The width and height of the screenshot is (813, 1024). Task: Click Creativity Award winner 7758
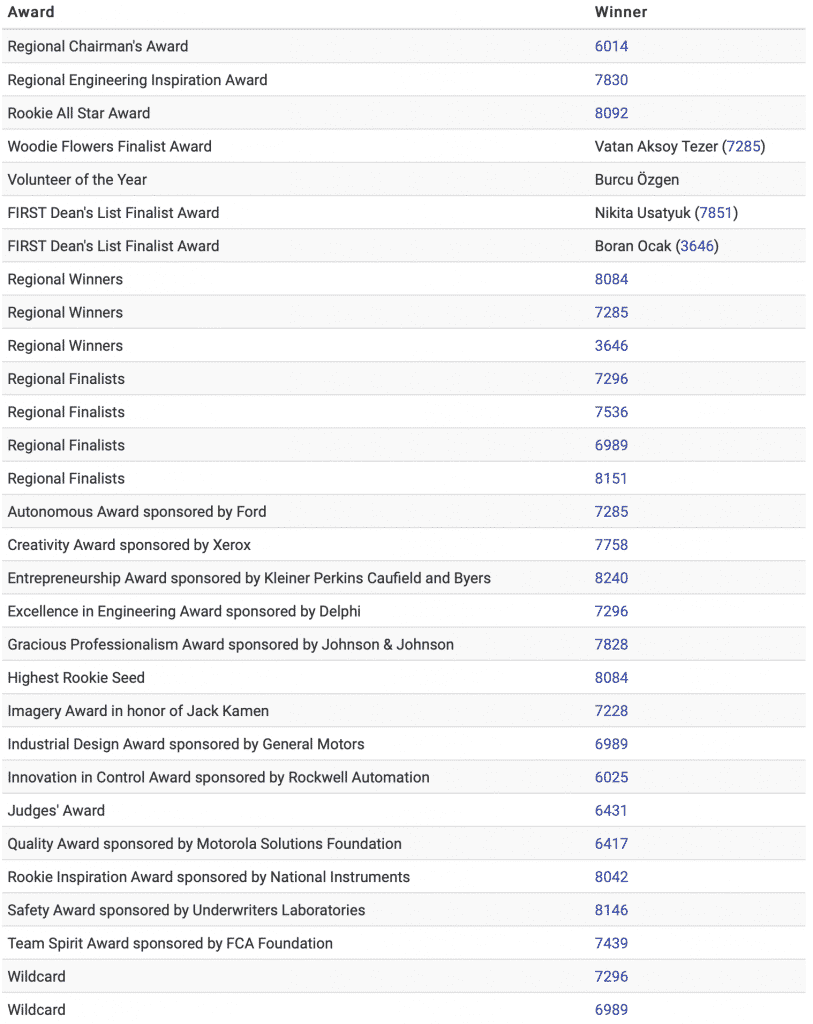611,545
